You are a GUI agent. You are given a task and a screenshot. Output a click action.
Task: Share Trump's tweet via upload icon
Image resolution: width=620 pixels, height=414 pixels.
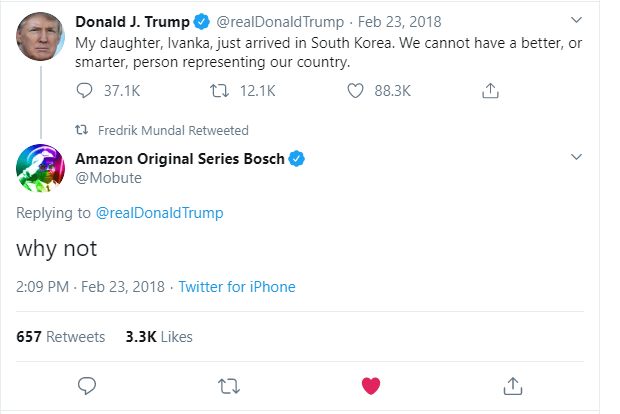pos(490,91)
